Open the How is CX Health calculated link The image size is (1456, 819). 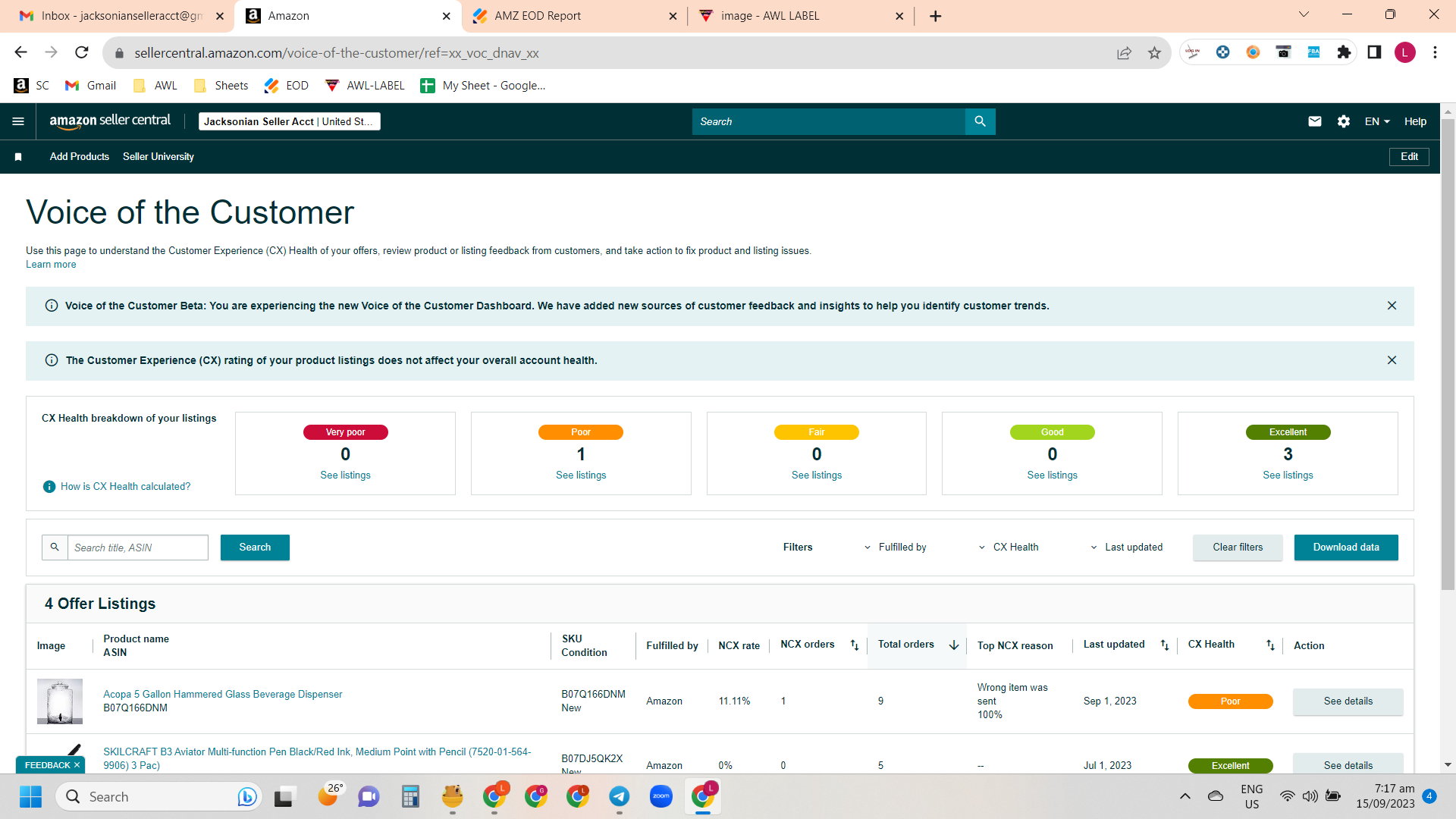(125, 487)
